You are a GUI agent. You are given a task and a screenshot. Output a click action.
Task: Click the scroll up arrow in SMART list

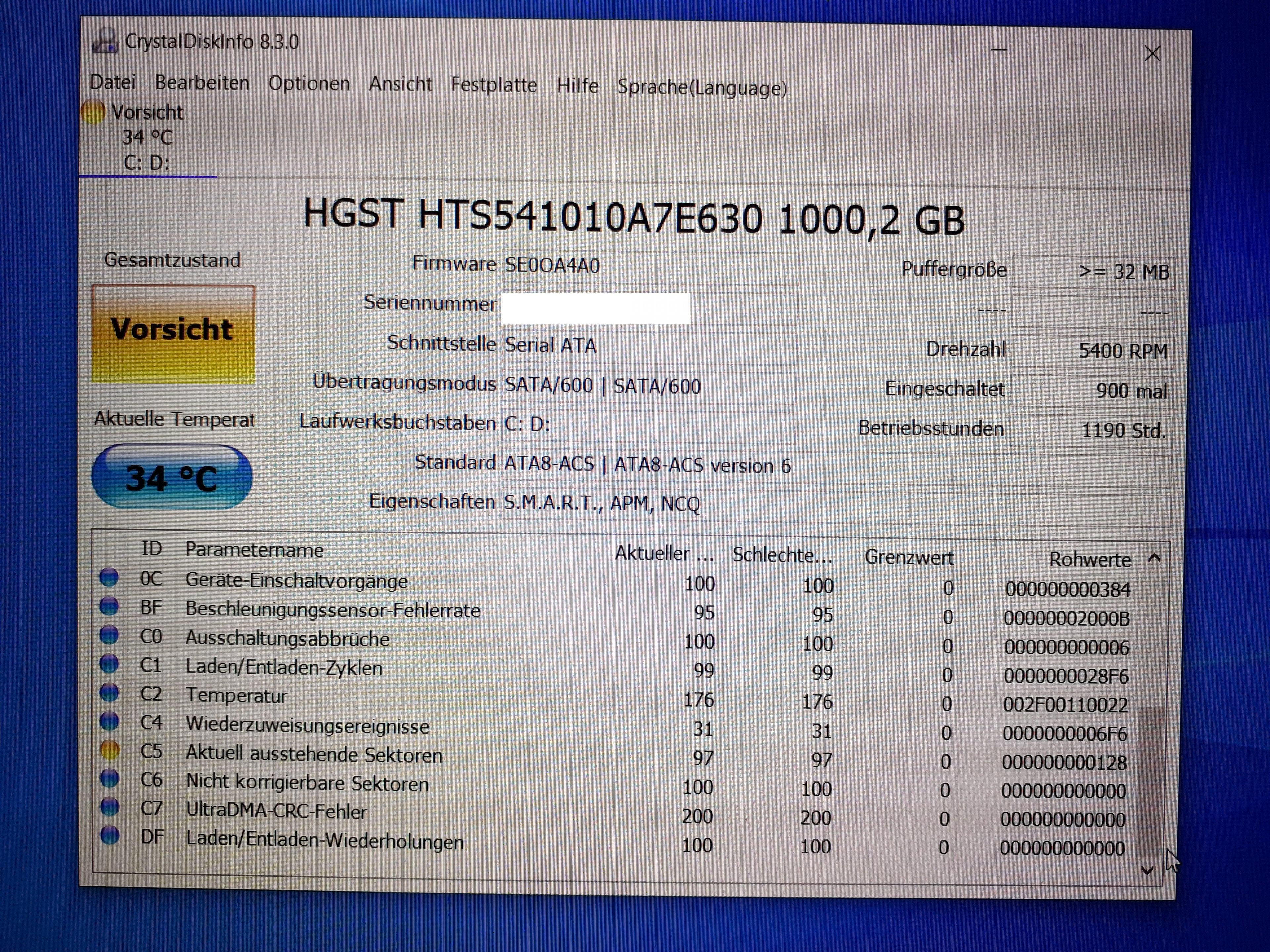[x=1154, y=558]
